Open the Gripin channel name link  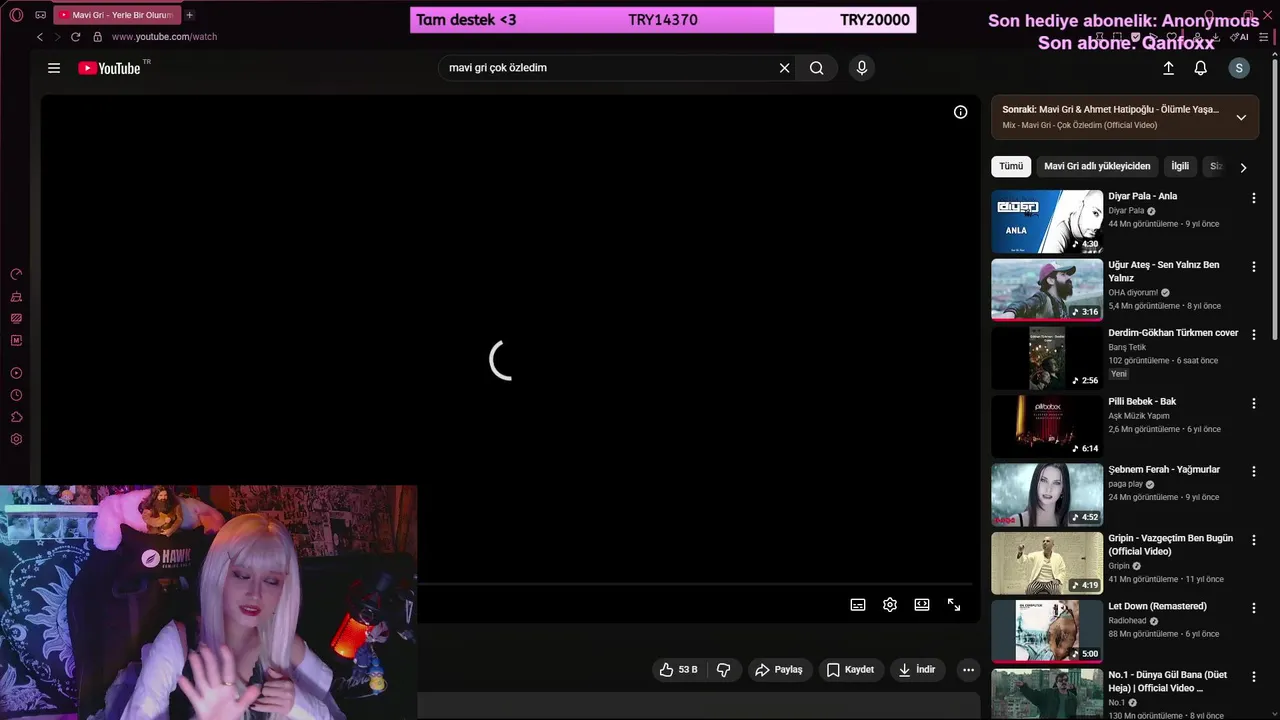(x=1118, y=566)
